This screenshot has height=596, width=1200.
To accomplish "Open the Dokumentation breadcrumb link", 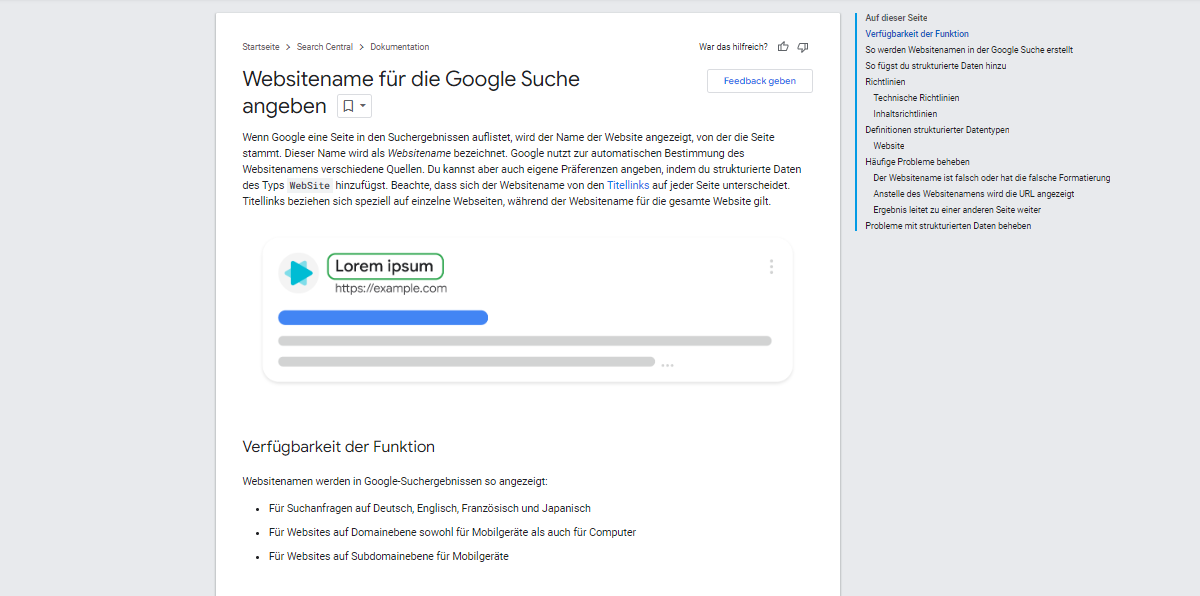I will (x=400, y=47).
